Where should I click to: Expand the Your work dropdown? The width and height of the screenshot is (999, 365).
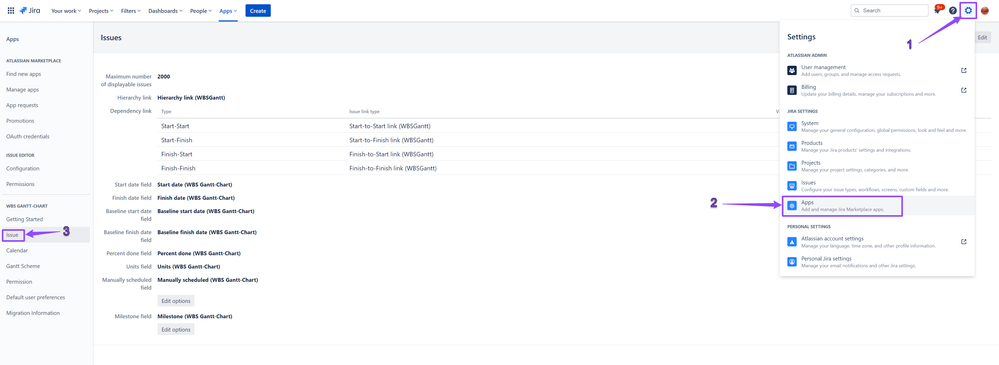tap(66, 11)
